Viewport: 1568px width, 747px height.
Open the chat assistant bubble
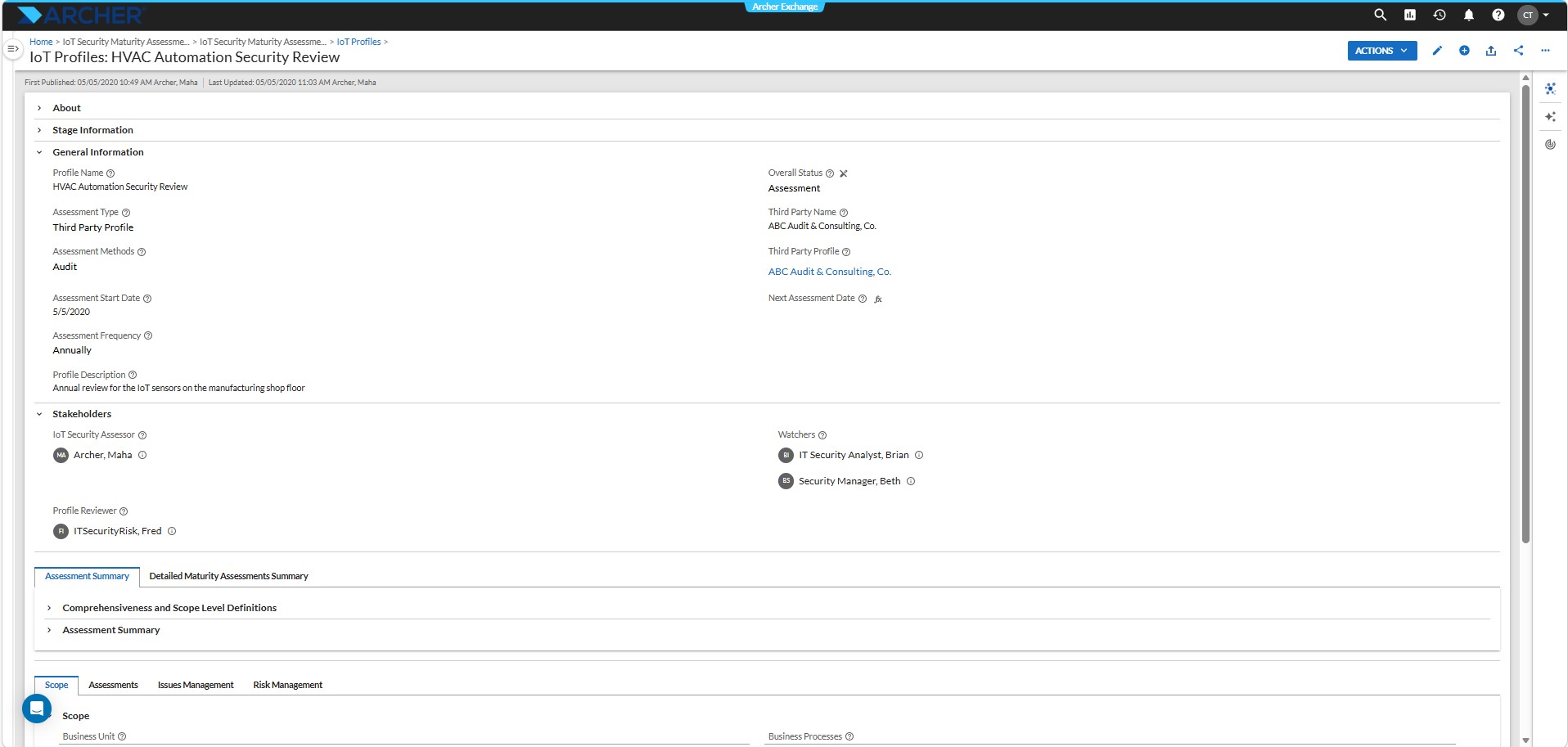37,709
